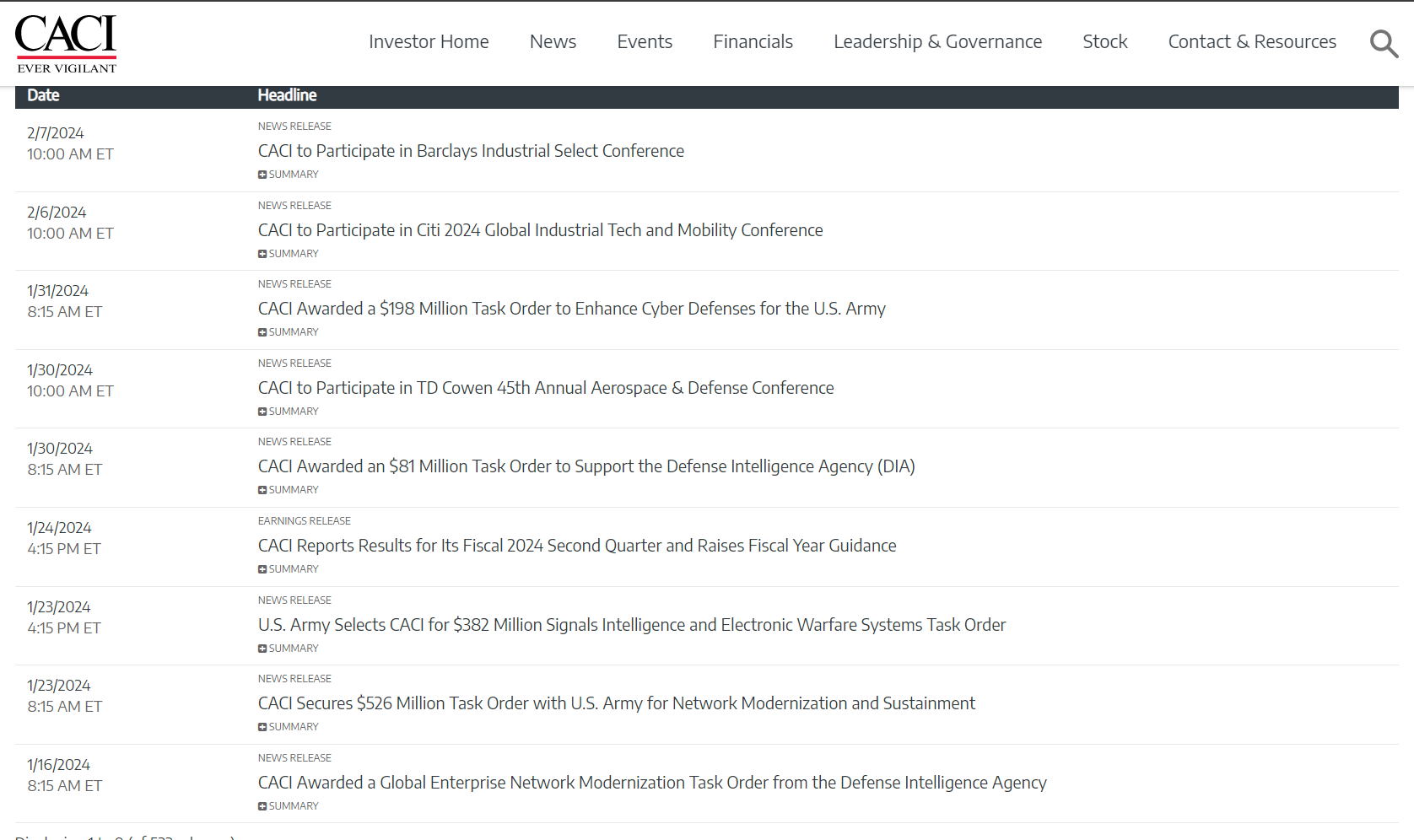1414x840 pixels.
Task: Open Contact & Resources menu
Action: pyautogui.click(x=1252, y=41)
